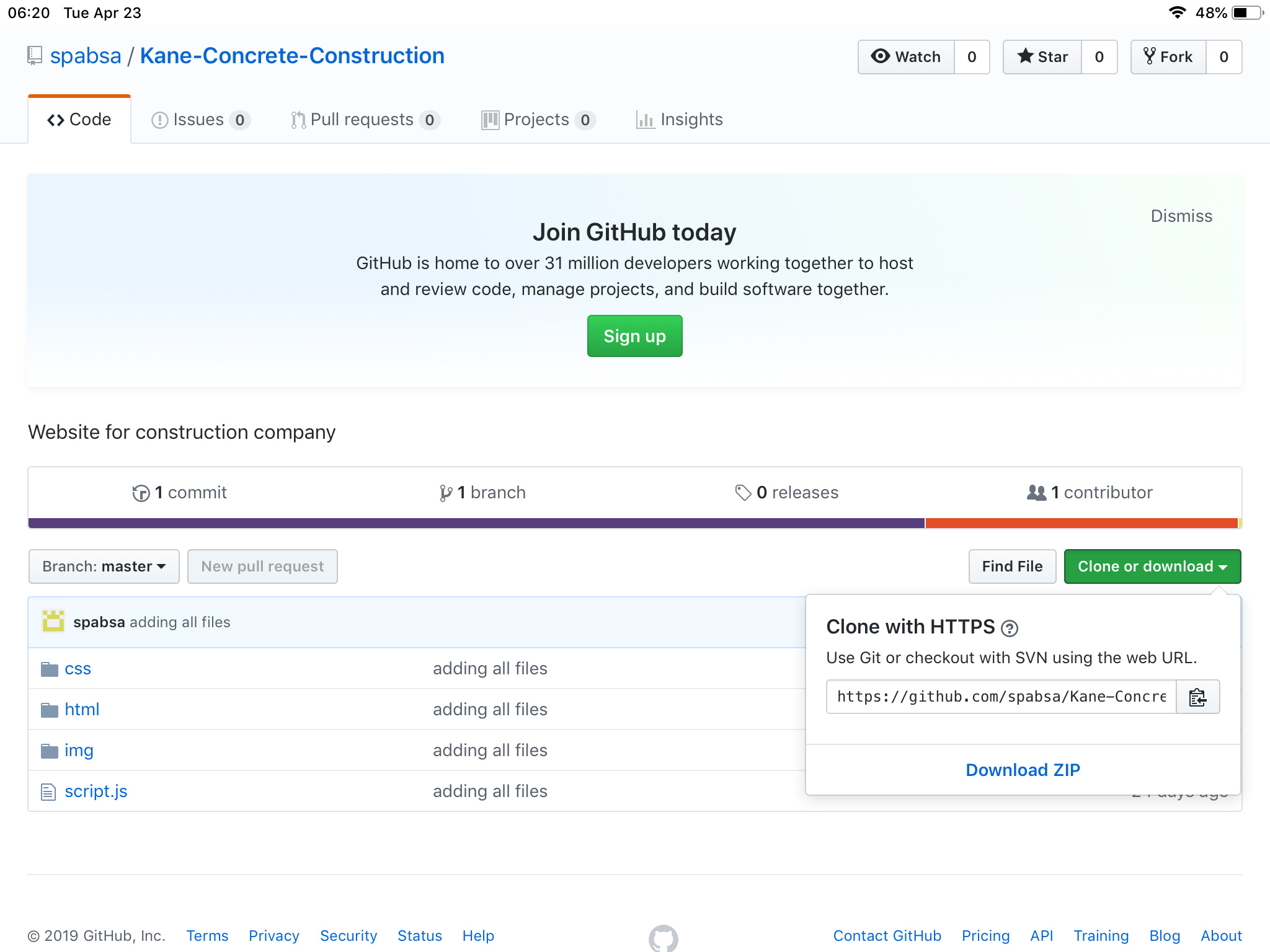
Task: Select the clone URL text field
Action: tap(1001, 697)
